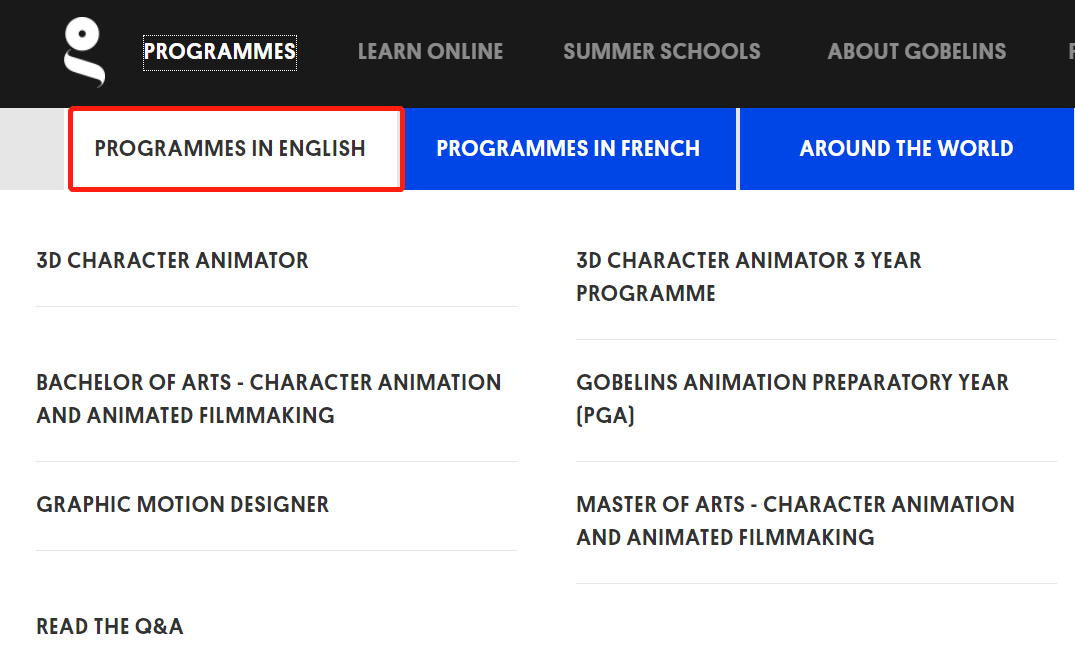
Task: Open the Programmes menu
Action: [219, 52]
